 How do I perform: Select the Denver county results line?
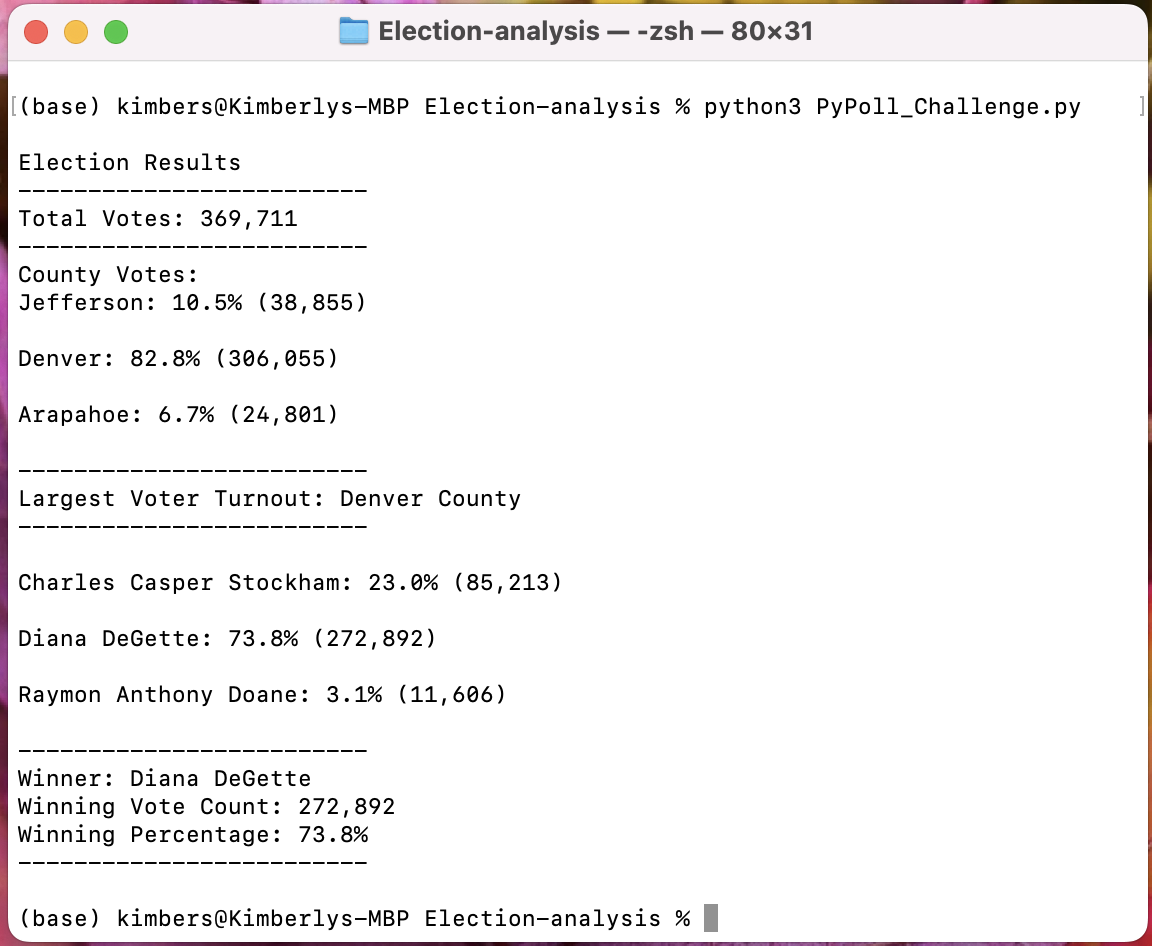point(178,358)
